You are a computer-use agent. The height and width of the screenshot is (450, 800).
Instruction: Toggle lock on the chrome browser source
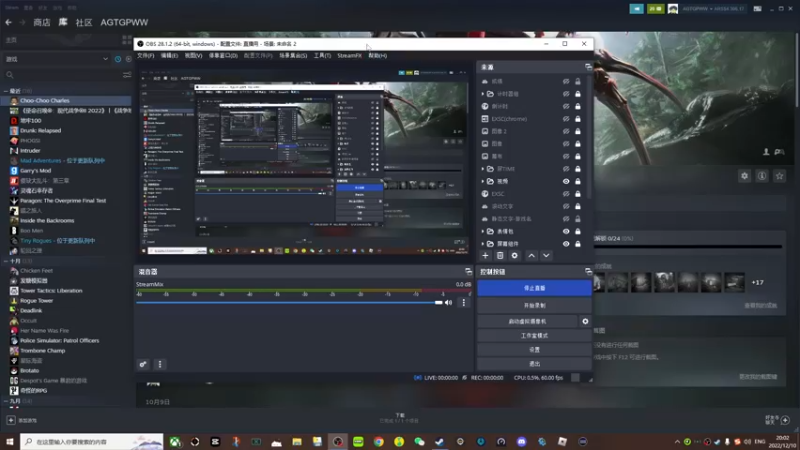click(x=578, y=119)
